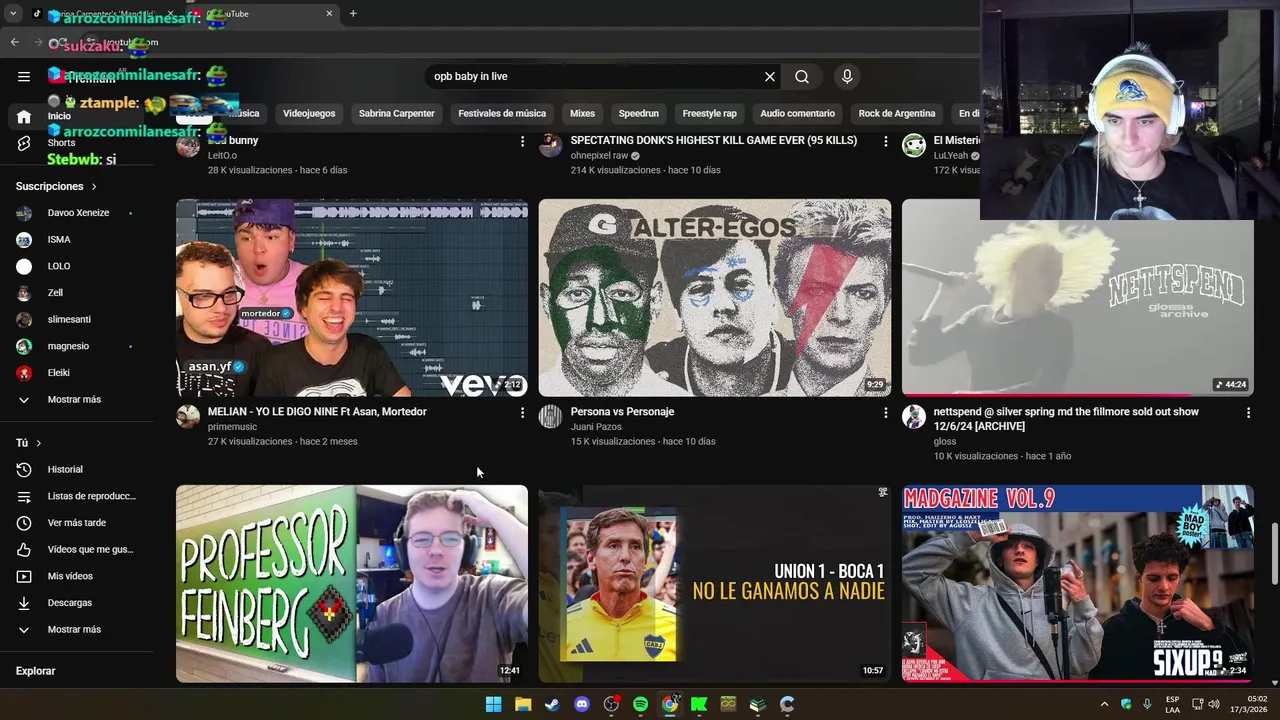Select the Festivales de música chip
Viewport: 1280px width, 720px height.
[502, 113]
